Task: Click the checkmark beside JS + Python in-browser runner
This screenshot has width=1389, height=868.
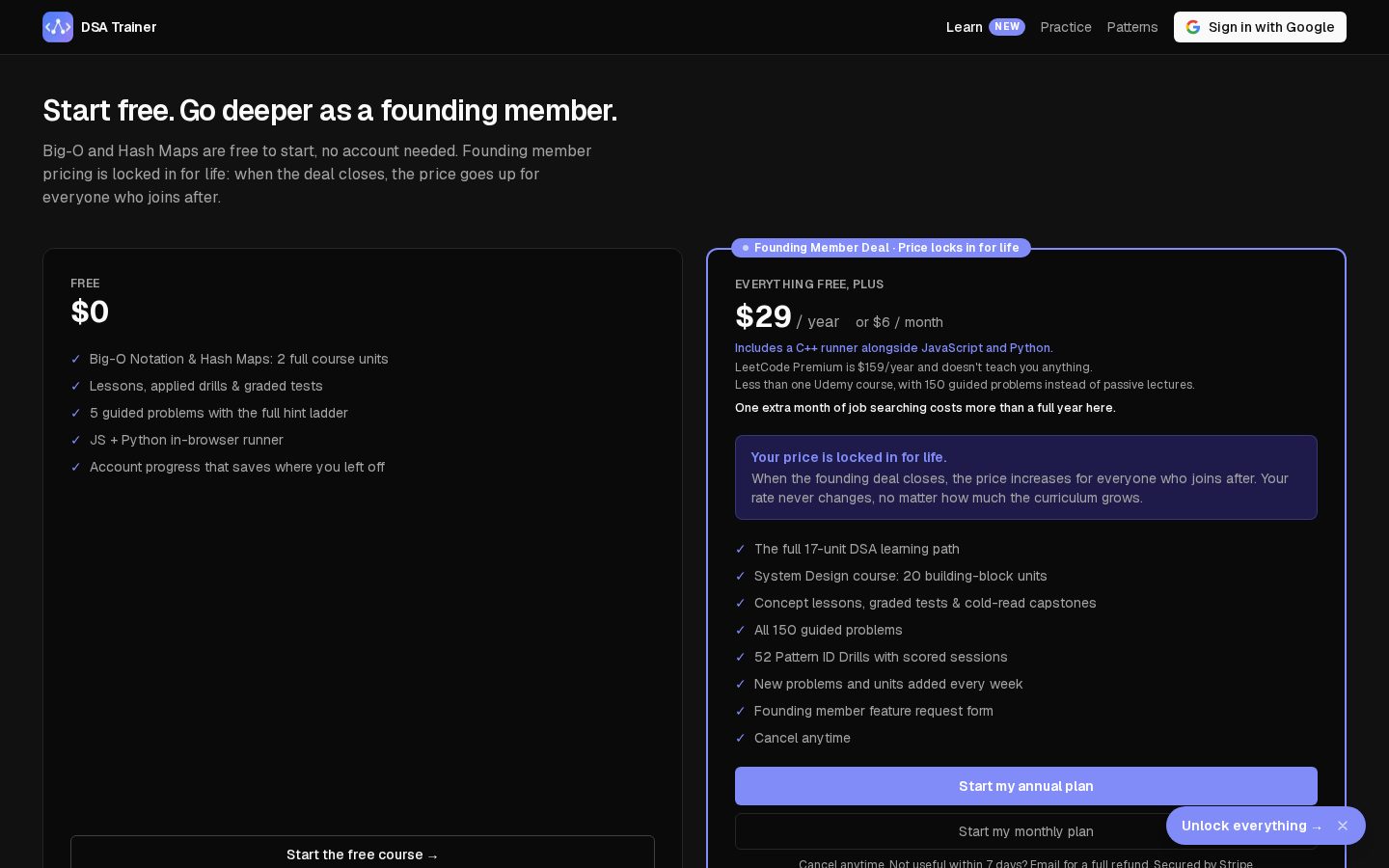Action: tap(76, 440)
